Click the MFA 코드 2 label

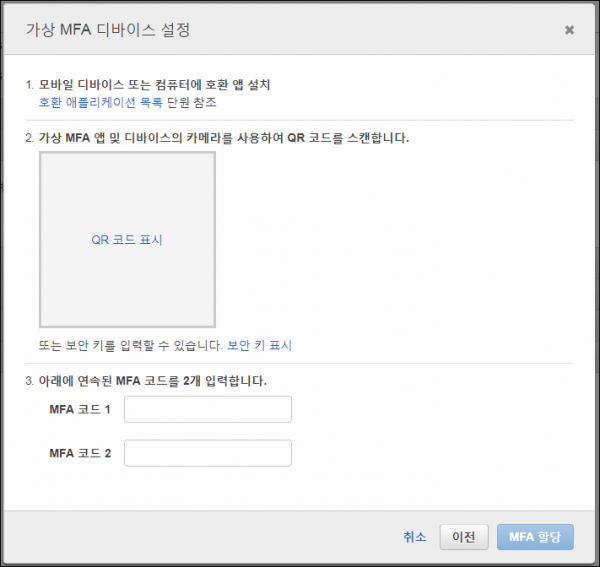point(80,453)
